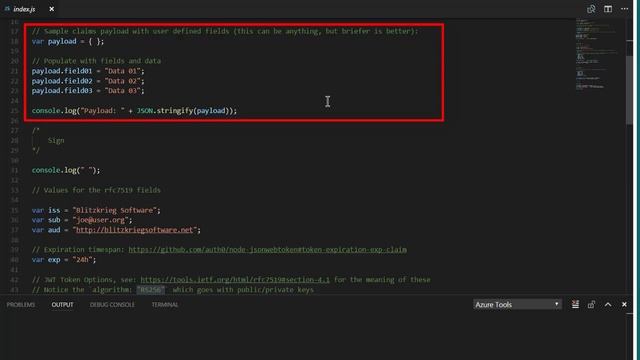
Task: Click the var iss "Blitzkrieg Software" line
Action: click(96, 211)
